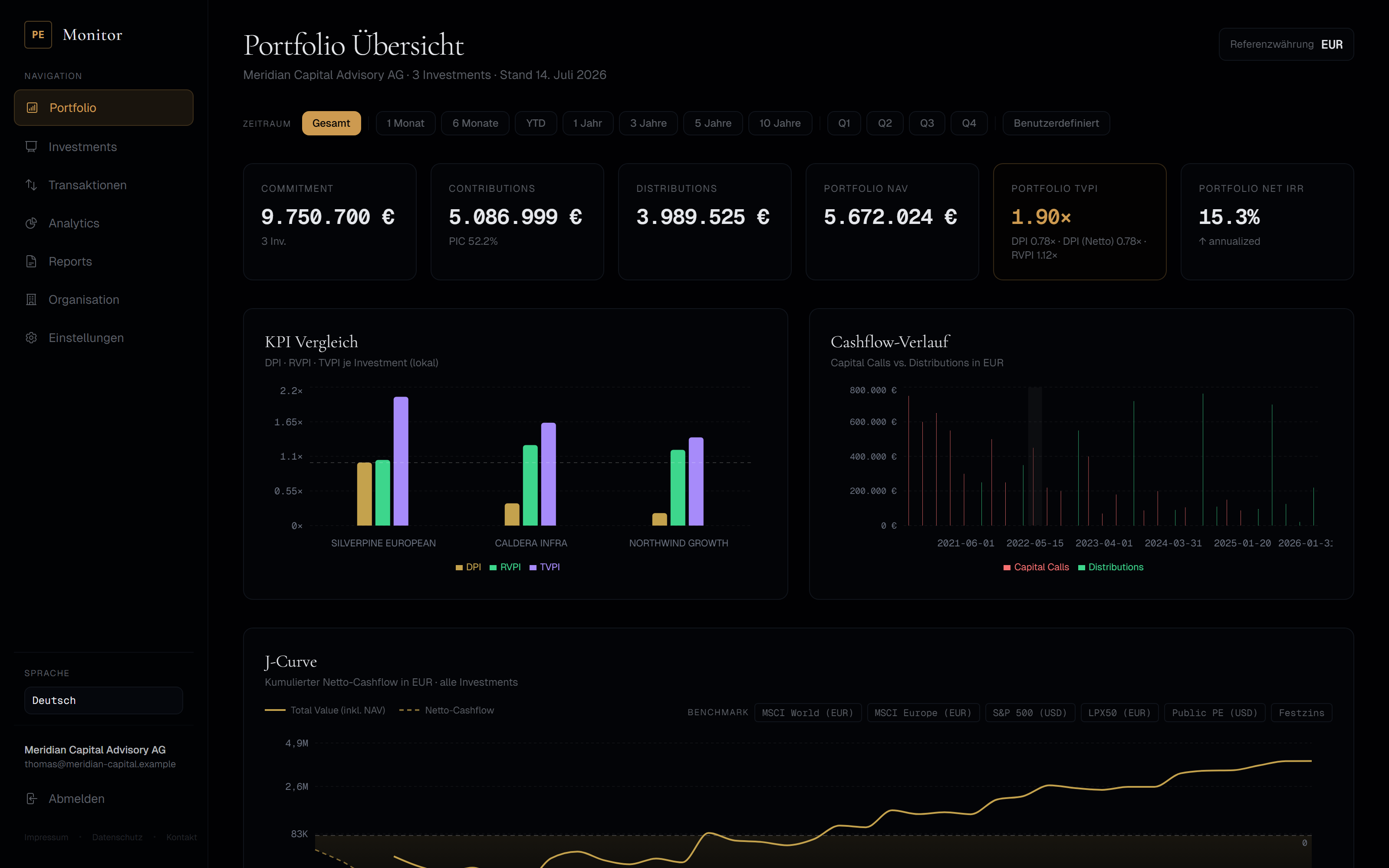Toggle Capital Calls legend entry

[1036, 567]
